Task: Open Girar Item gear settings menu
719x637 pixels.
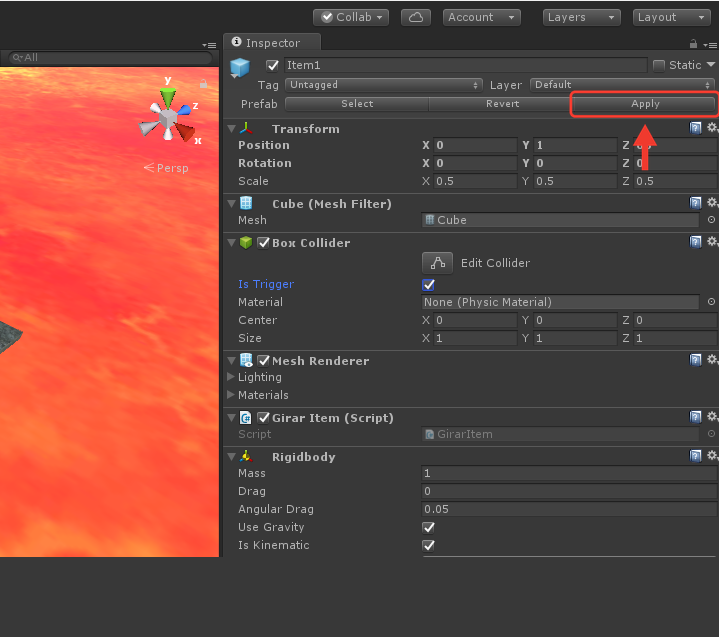Action: coord(712,416)
